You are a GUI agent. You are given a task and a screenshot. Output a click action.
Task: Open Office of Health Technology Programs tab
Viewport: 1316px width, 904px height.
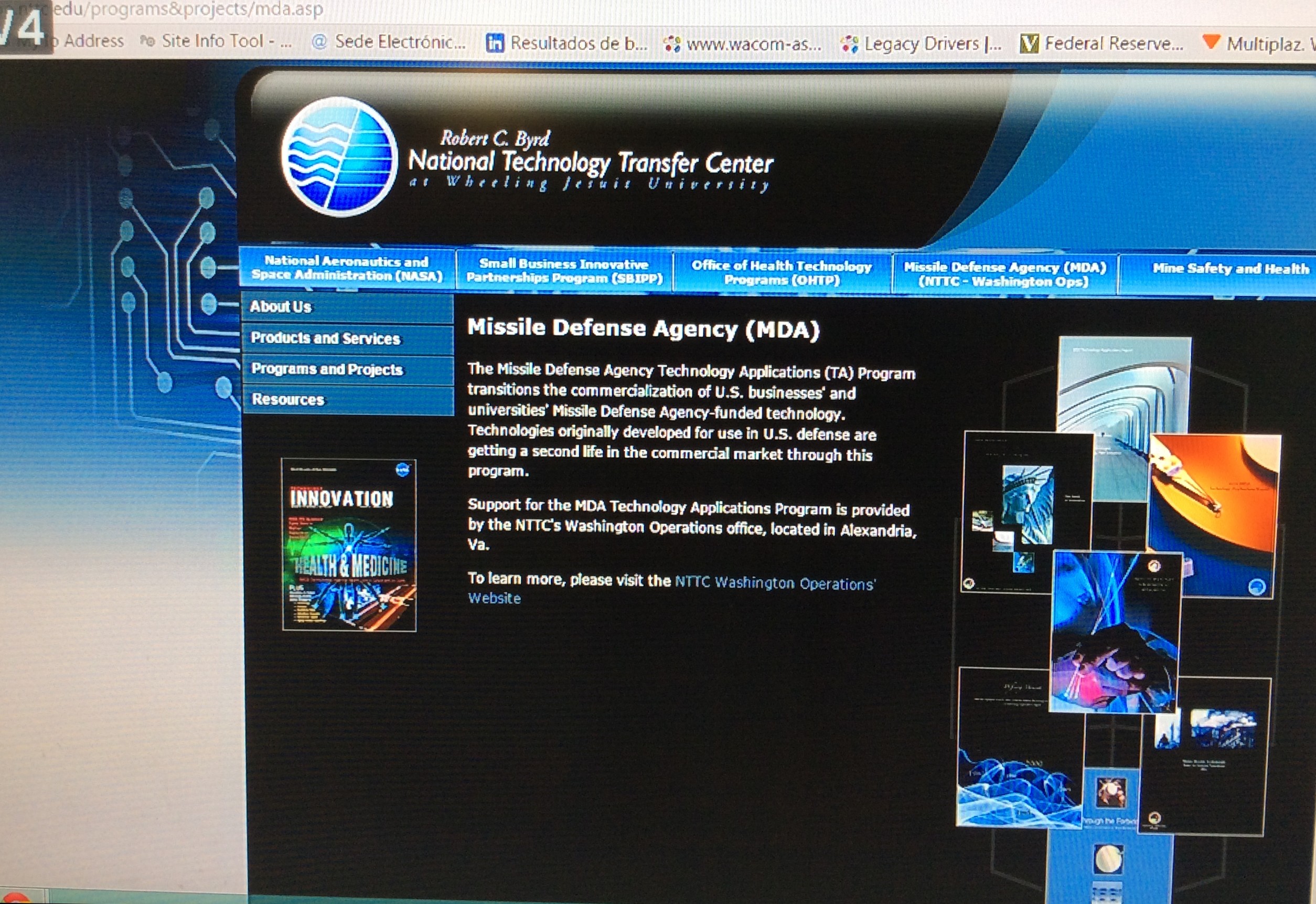point(782,272)
